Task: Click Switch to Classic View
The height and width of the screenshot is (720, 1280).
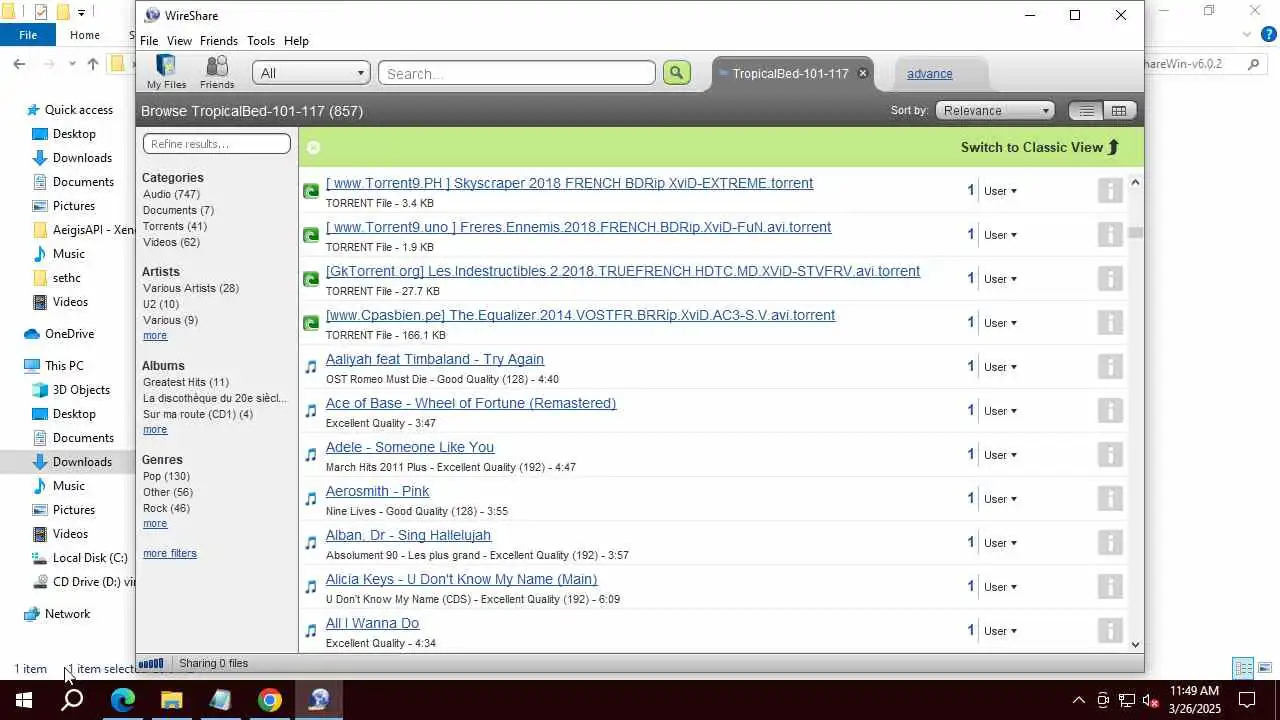Action: 1040,147
